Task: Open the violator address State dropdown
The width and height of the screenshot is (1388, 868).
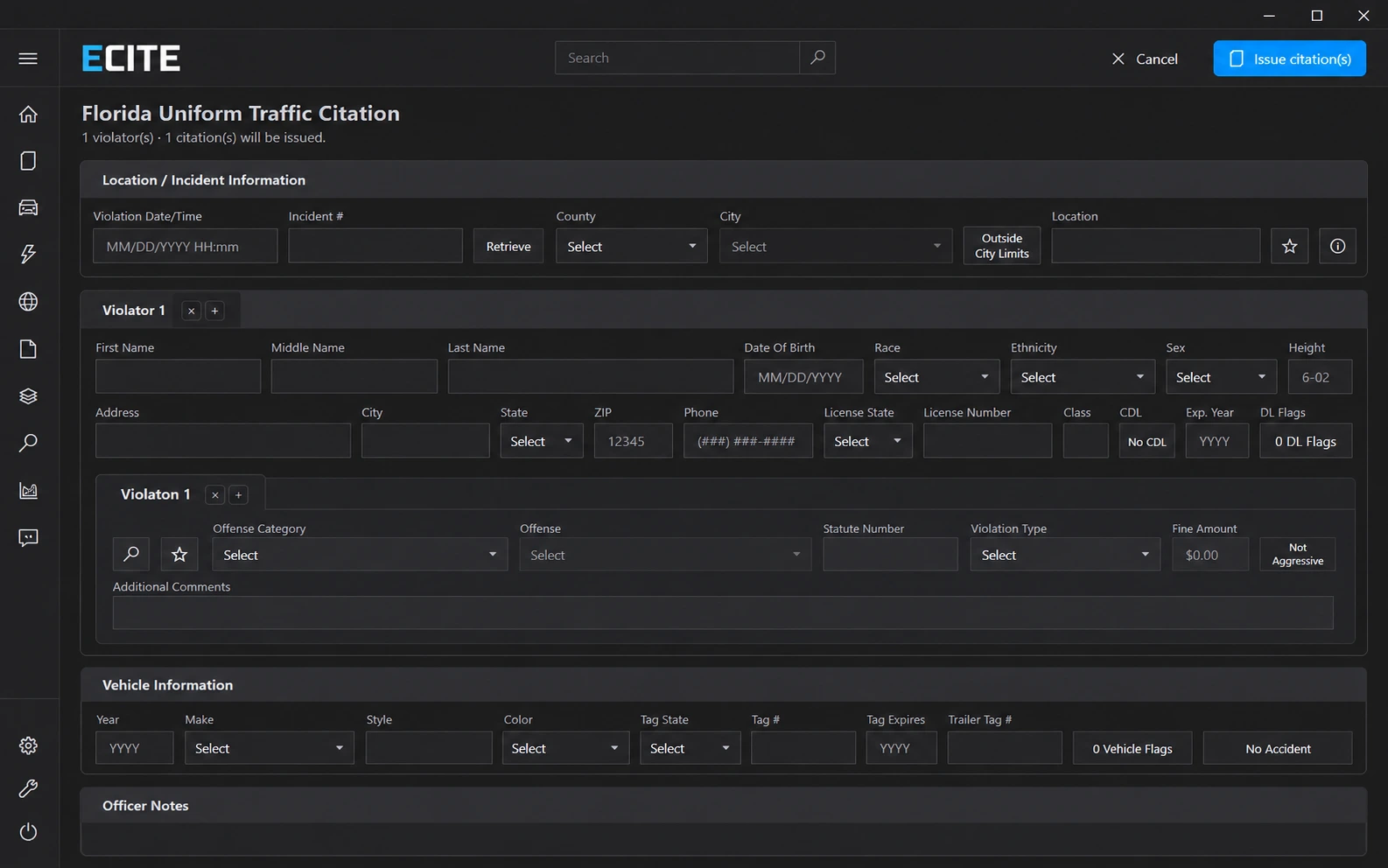Action: [542, 442]
